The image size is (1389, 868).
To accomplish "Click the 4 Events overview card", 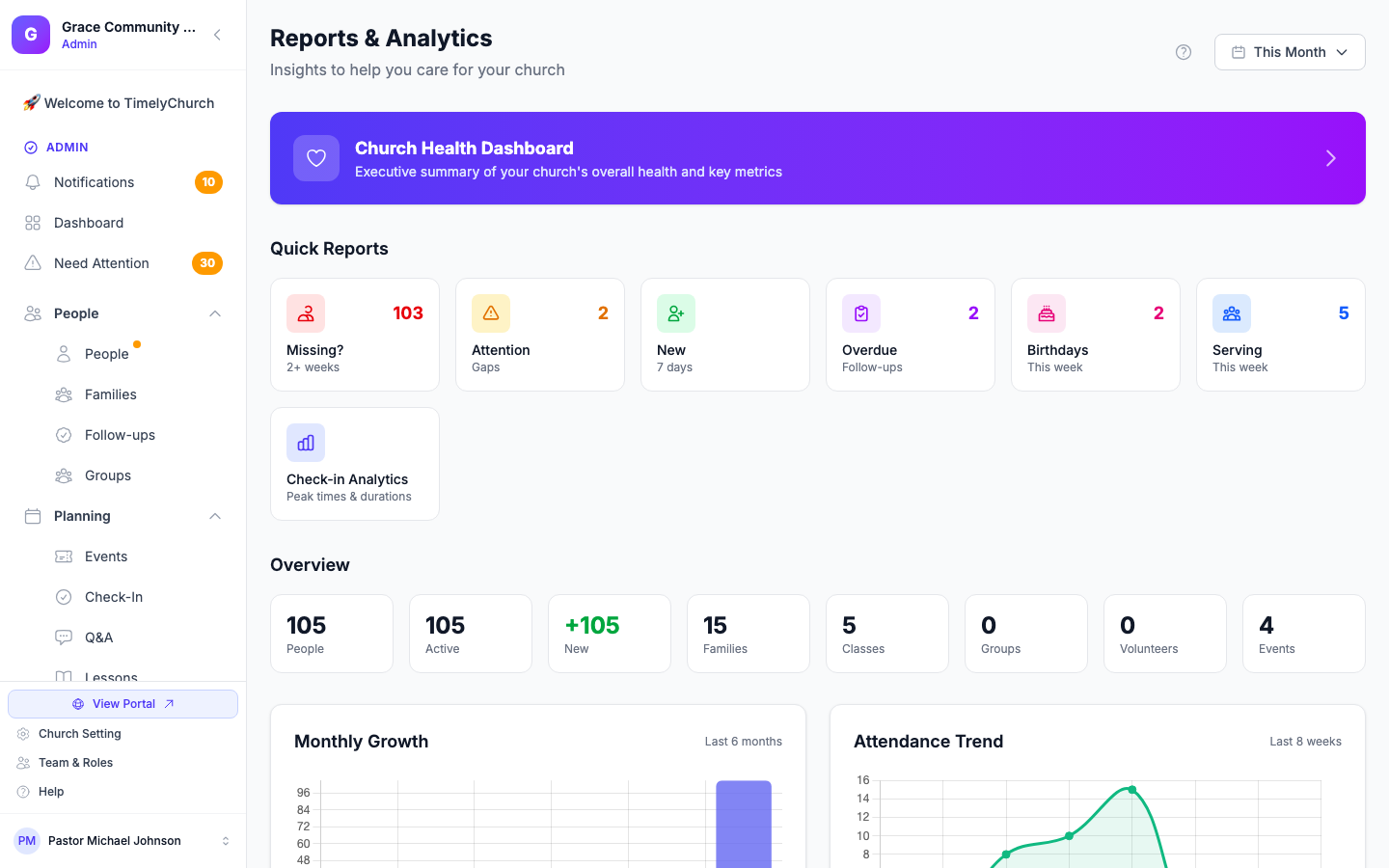I will coord(1304,634).
